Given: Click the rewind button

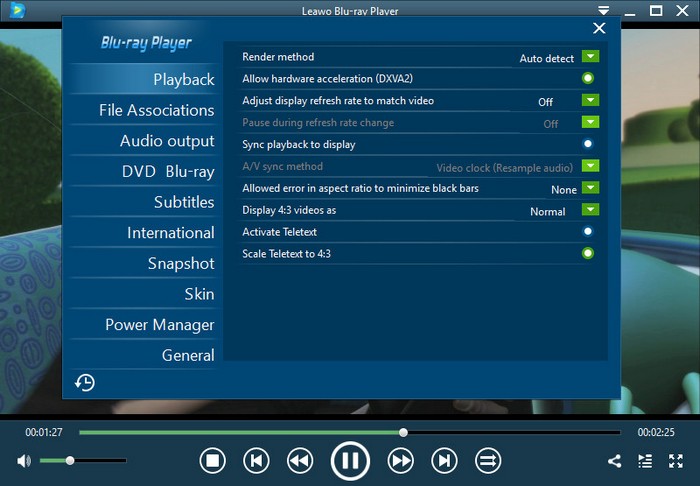Looking at the screenshot, I should pos(300,460).
